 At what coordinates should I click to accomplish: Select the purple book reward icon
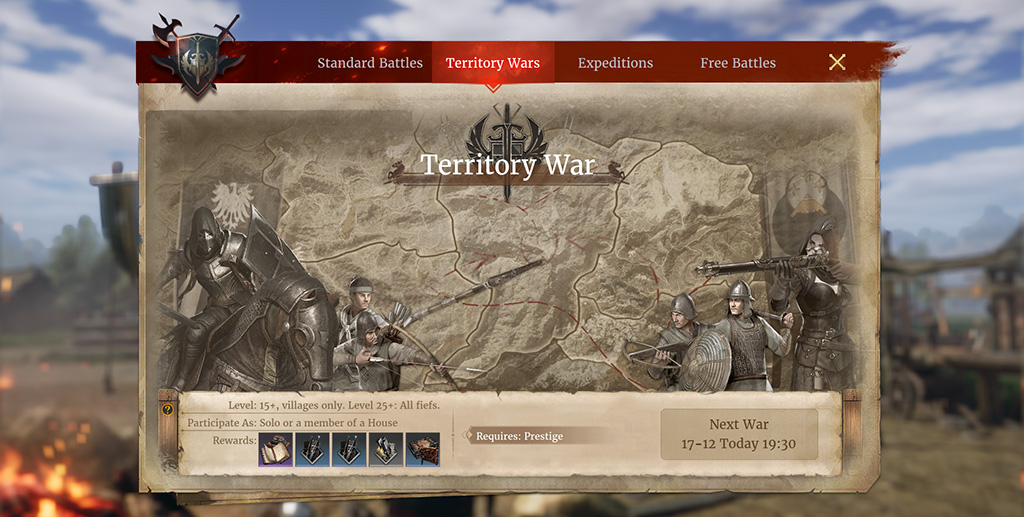point(276,450)
